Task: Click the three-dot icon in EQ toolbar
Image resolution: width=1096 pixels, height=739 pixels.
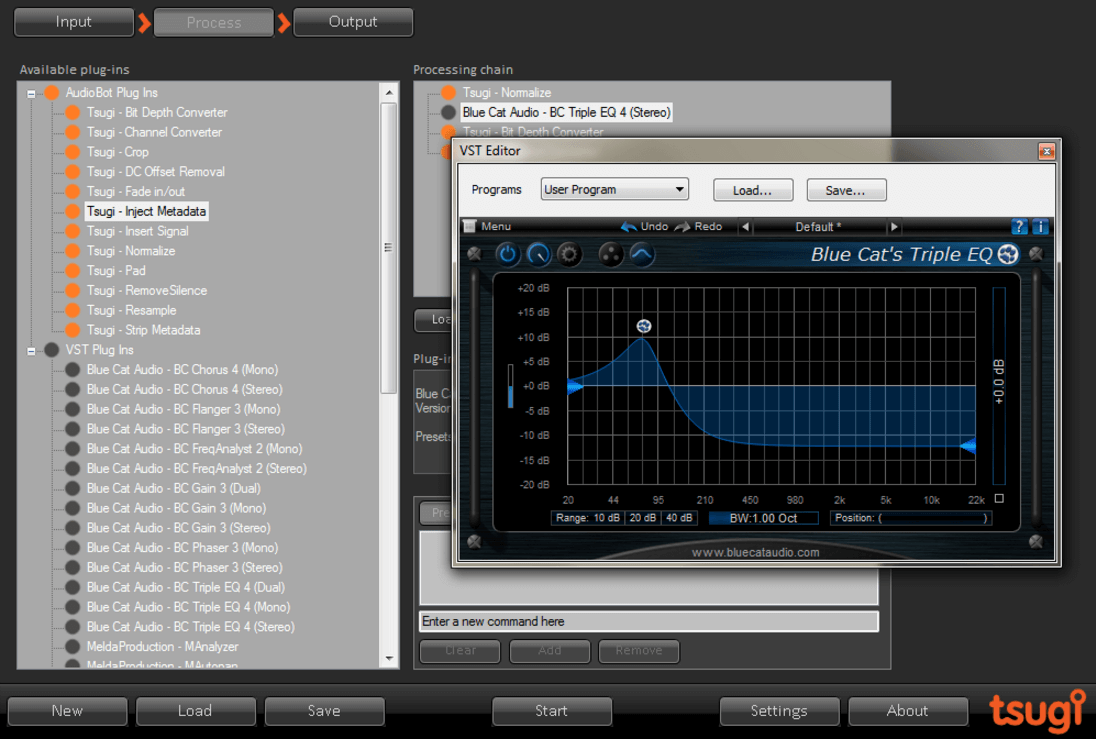Action: pyautogui.click(x=610, y=254)
